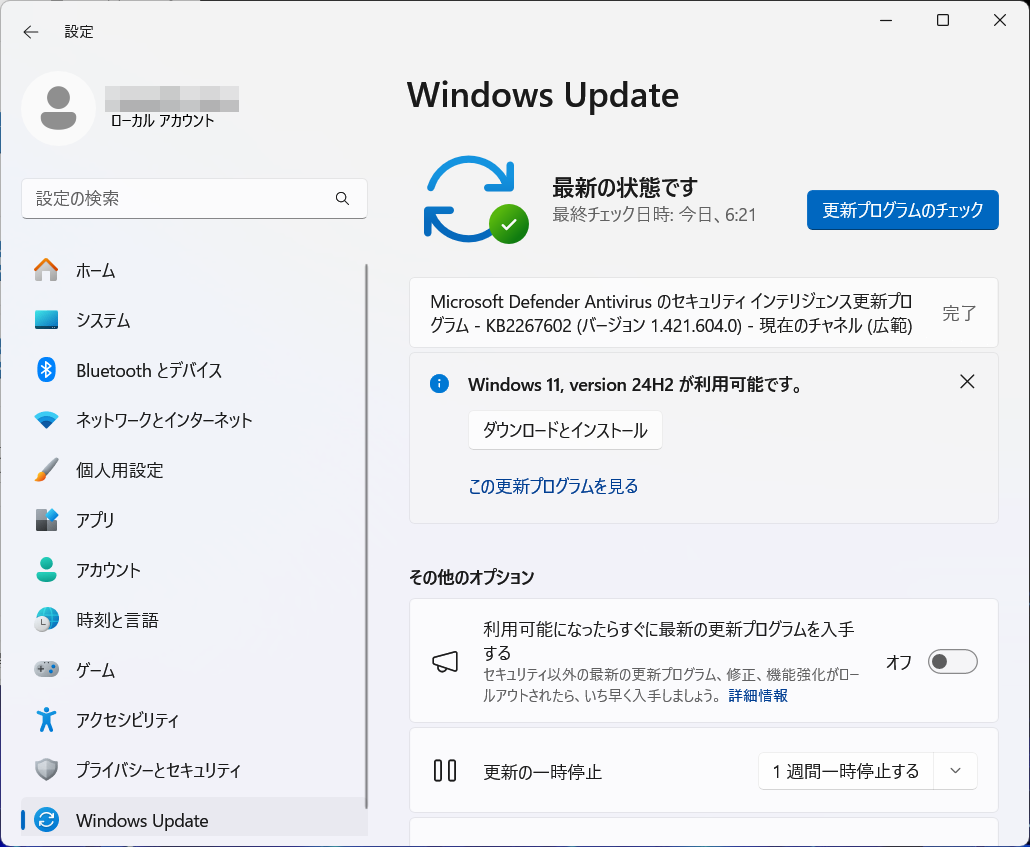Dismiss the Windows 11 24H2 notice
The height and width of the screenshot is (847, 1030).
967,382
